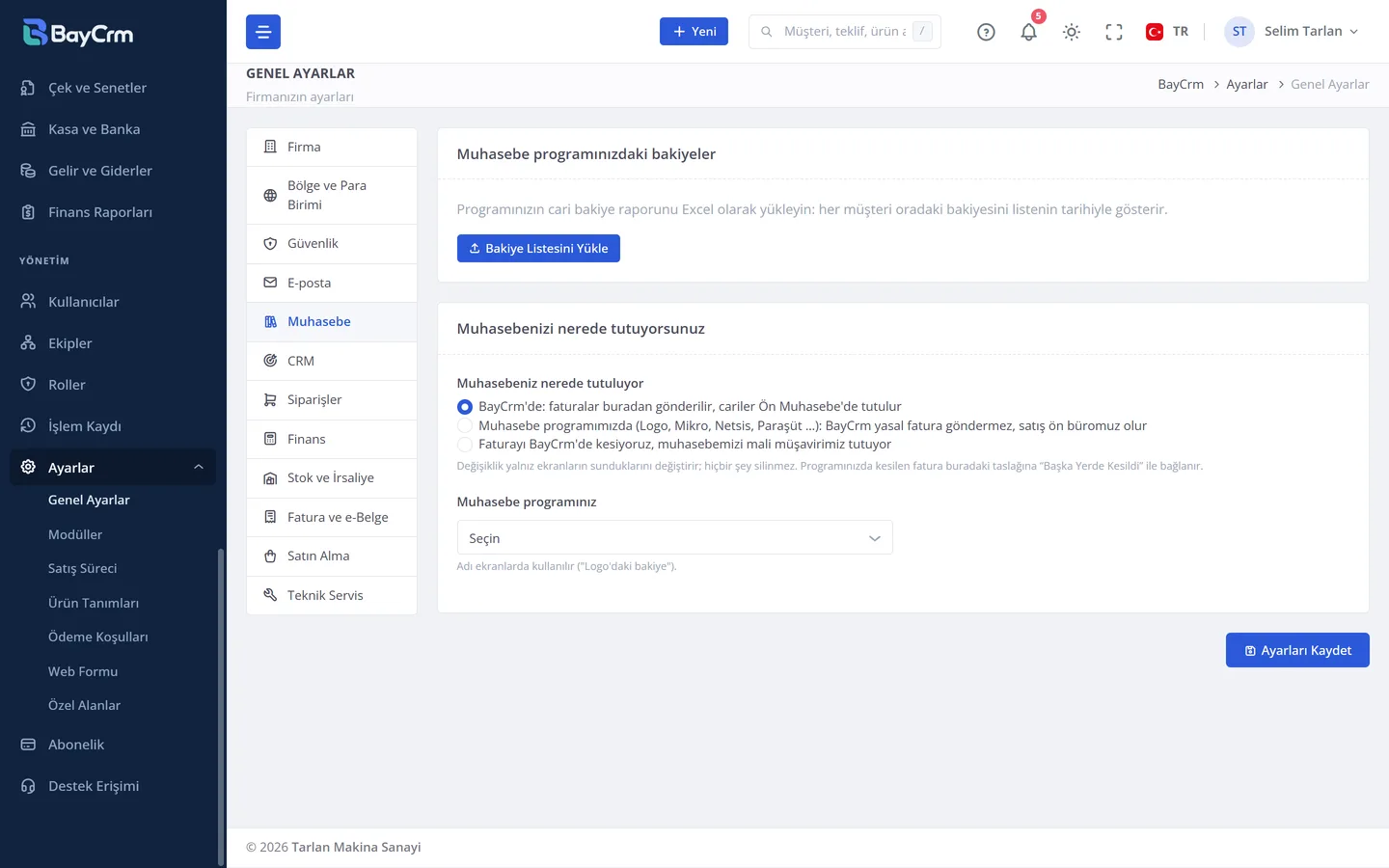Screen dimensions: 1389x868
Task: Open Ekipler in sidebar
Action: point(113,343)
